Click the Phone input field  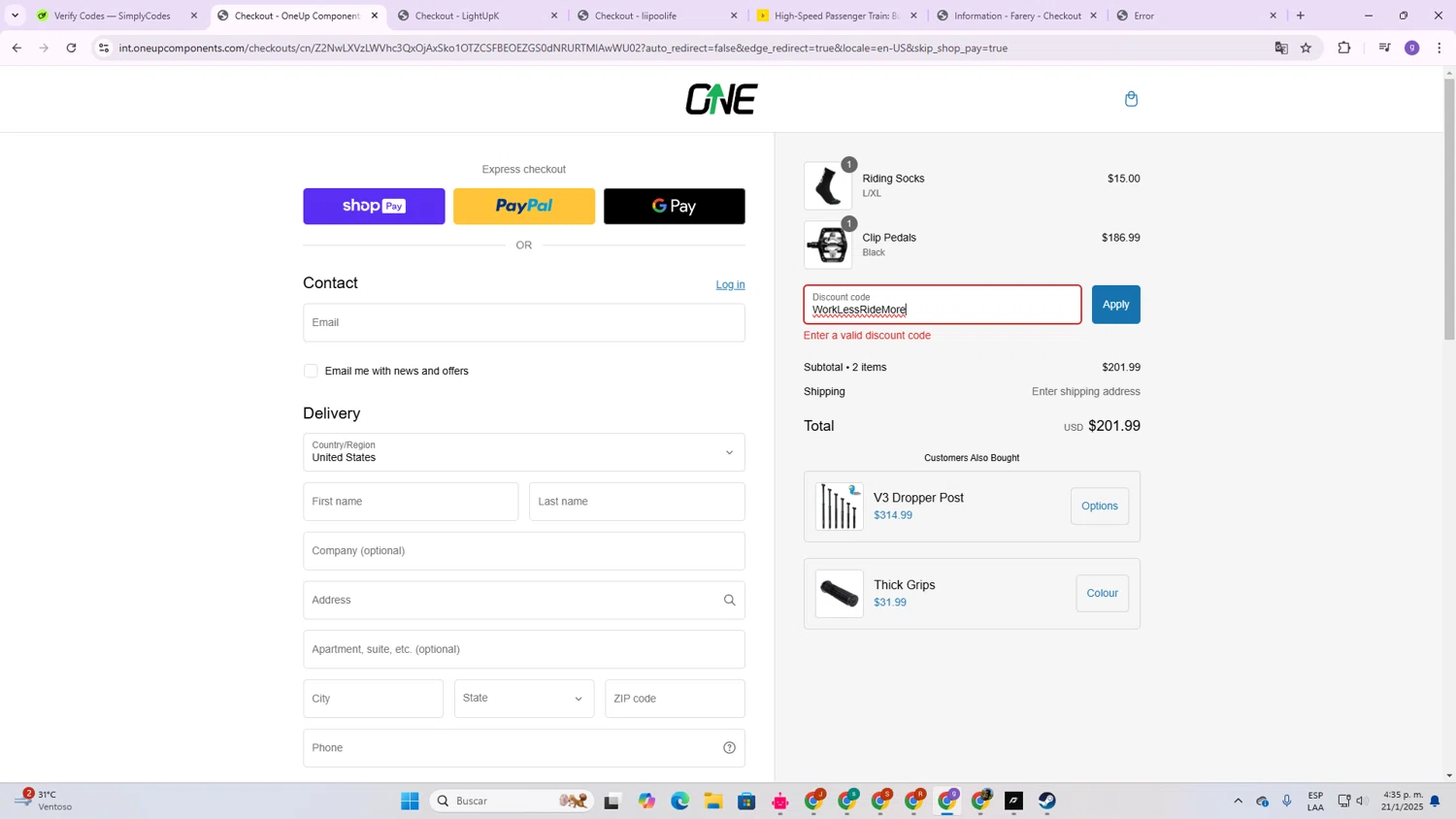524,748
